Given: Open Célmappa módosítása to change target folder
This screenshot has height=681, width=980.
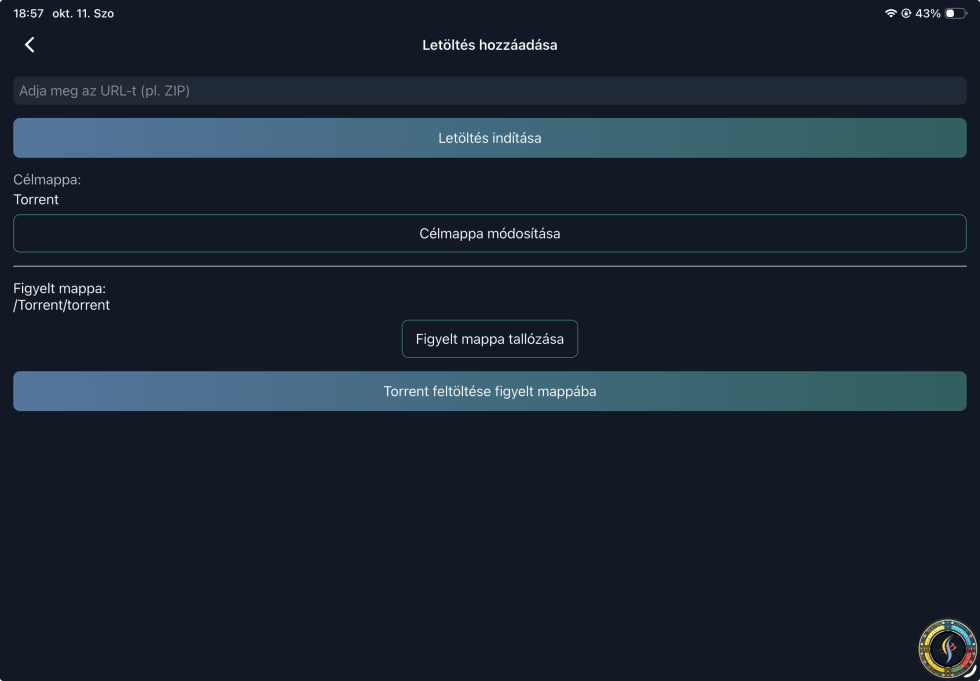Looking at the screenshot, I should [x=490, y=233].
